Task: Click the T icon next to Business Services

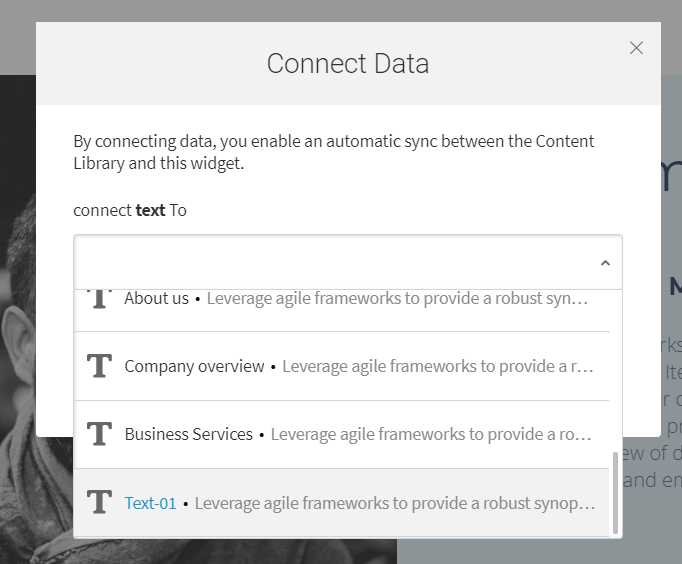Action: point(100,434)
